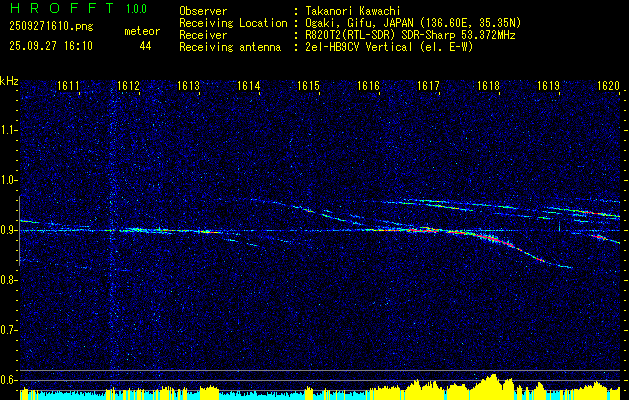The width and height of the screenshot is (629, 400).
Task: Click the 1617 time marker
Action: click(428, 85)
